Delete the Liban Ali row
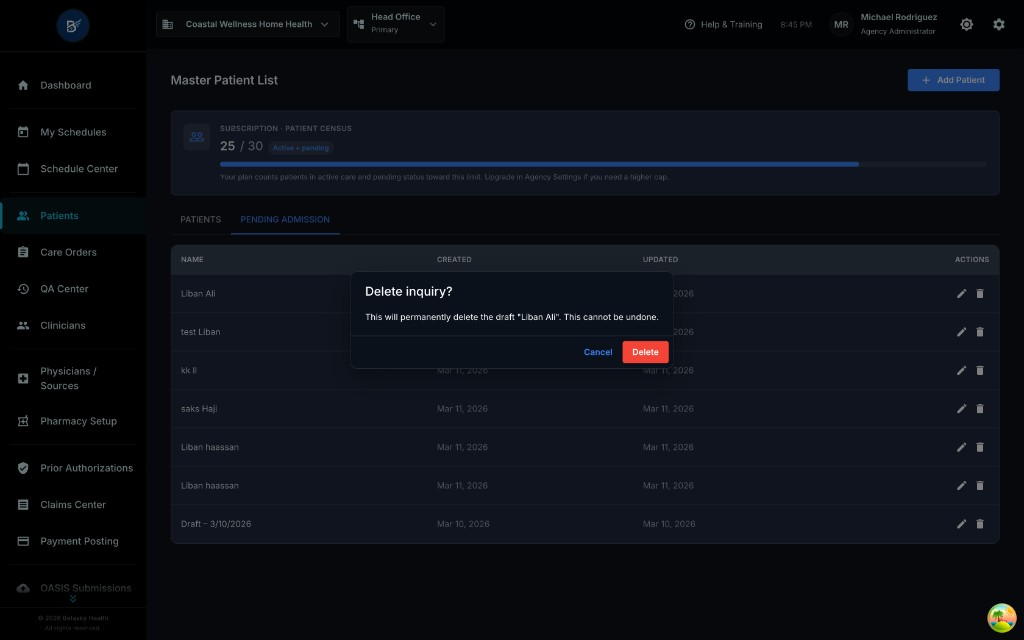Image resolution: width=1024 pixels, height=640 pixels. tap(980, 293)
